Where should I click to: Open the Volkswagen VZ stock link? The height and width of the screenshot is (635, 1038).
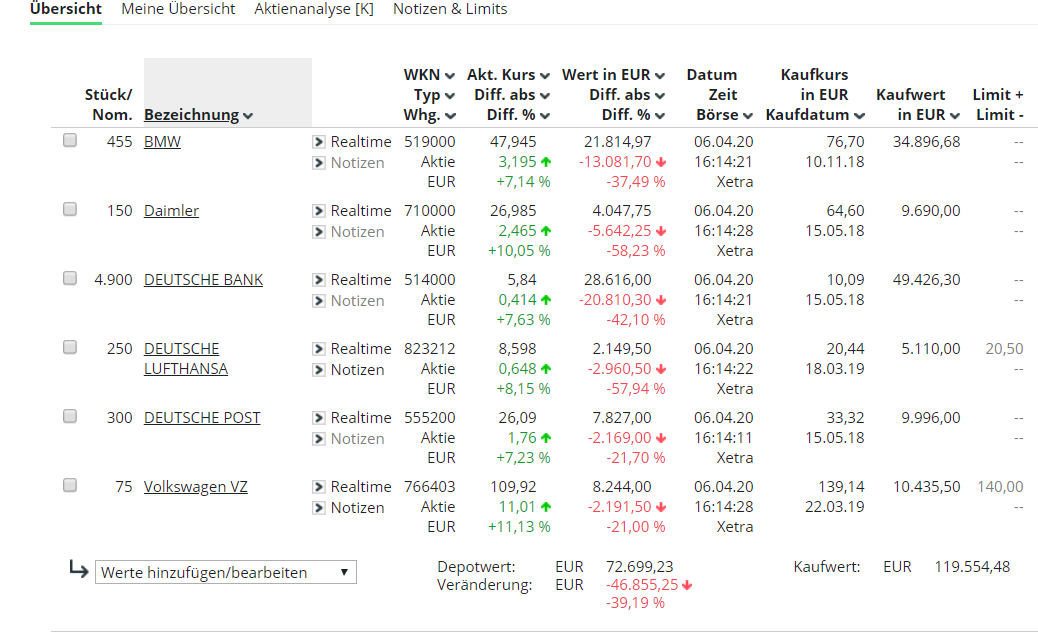coord(195,487)
